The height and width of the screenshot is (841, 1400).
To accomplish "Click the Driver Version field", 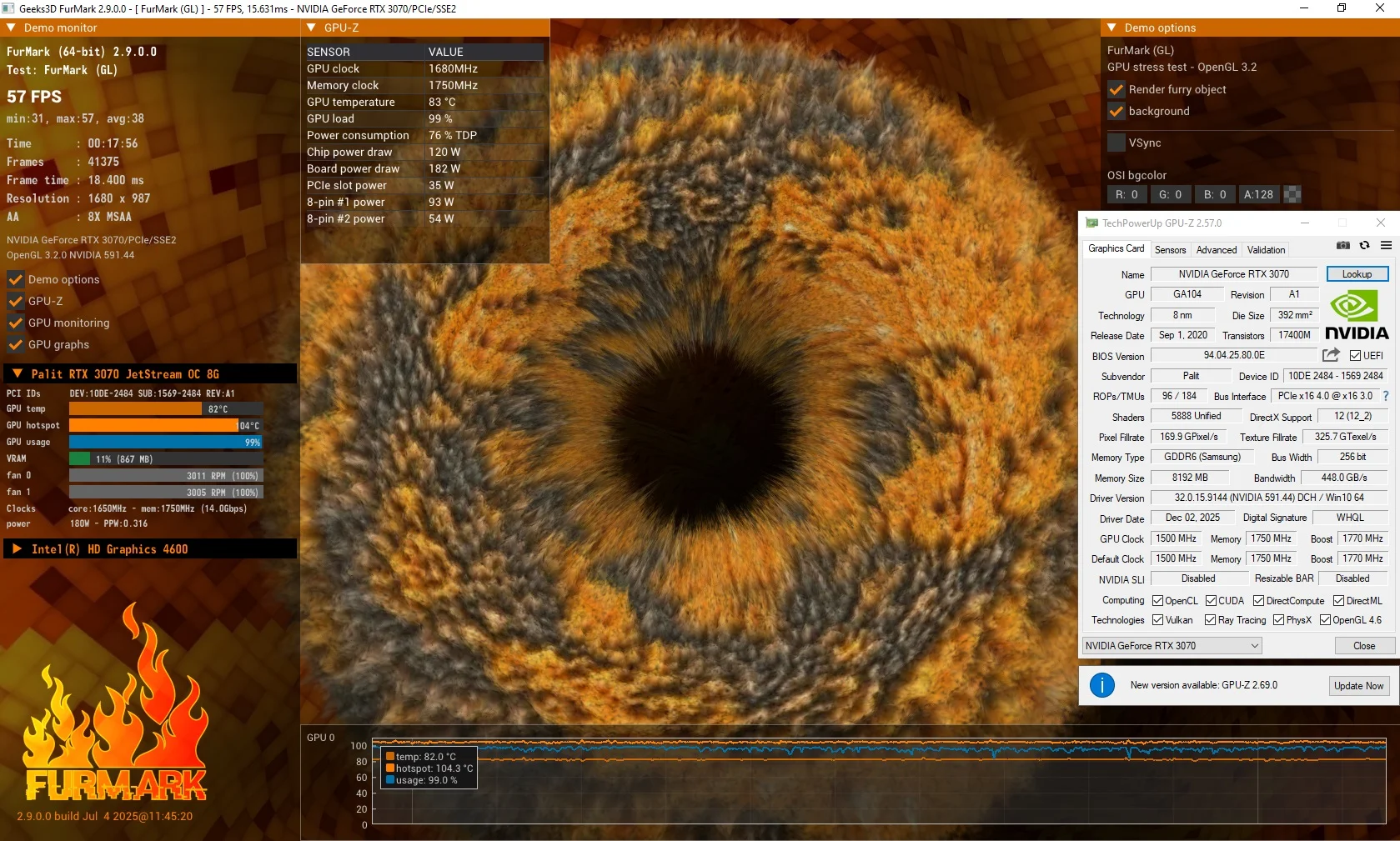I will (1269, 498).
